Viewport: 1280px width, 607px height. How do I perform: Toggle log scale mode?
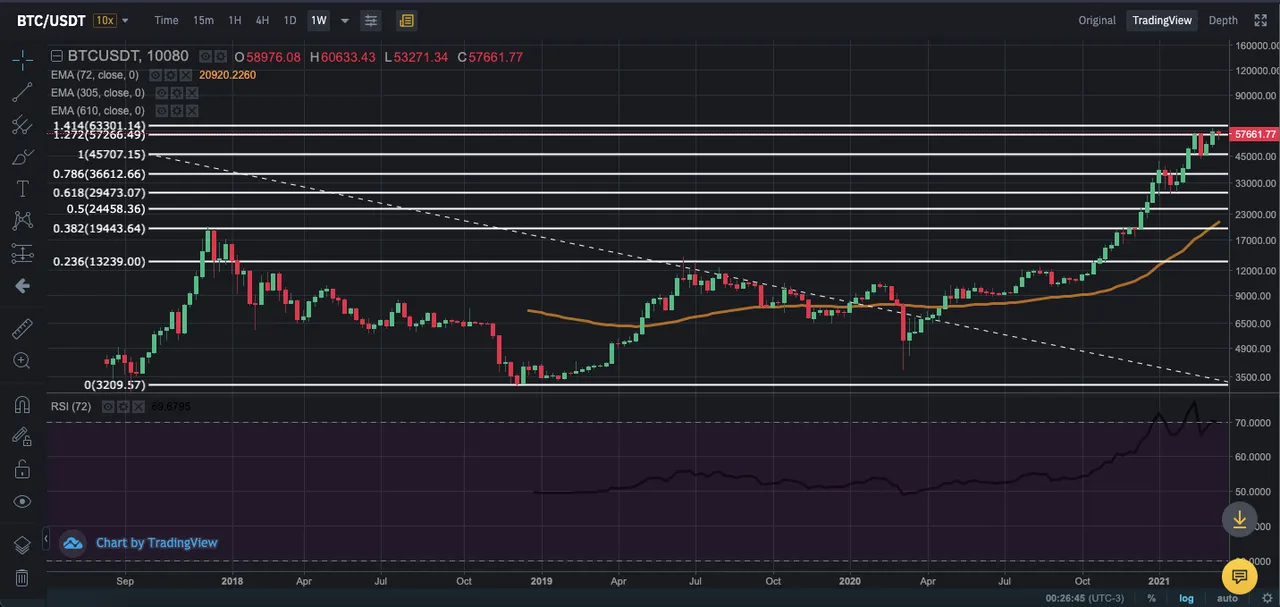[1186, 598]
